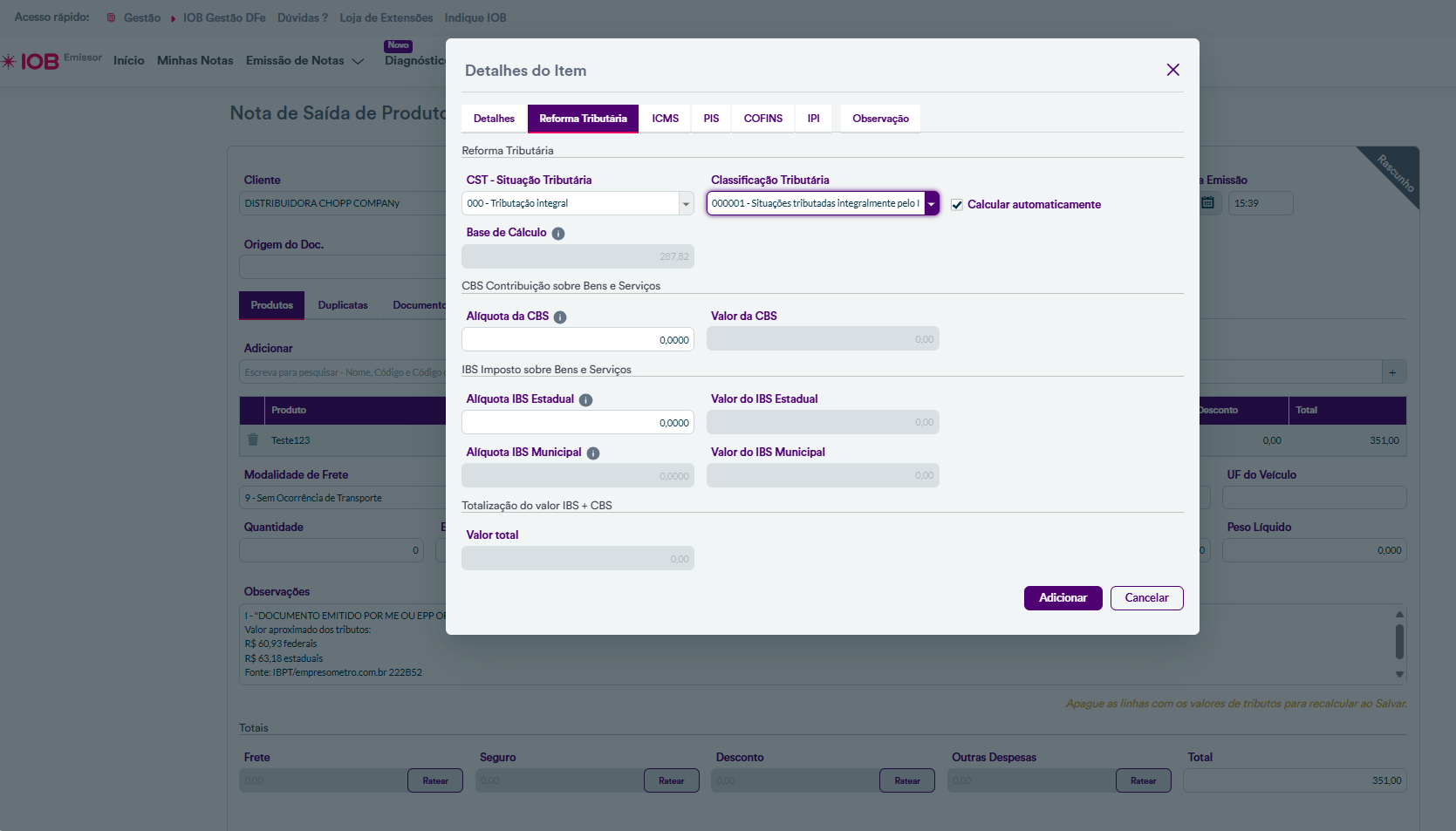Expand CST Situação Tributária dropdown
Image resolution: width=1456 pixels, height=831 pixels.
[x=686, y=204]
